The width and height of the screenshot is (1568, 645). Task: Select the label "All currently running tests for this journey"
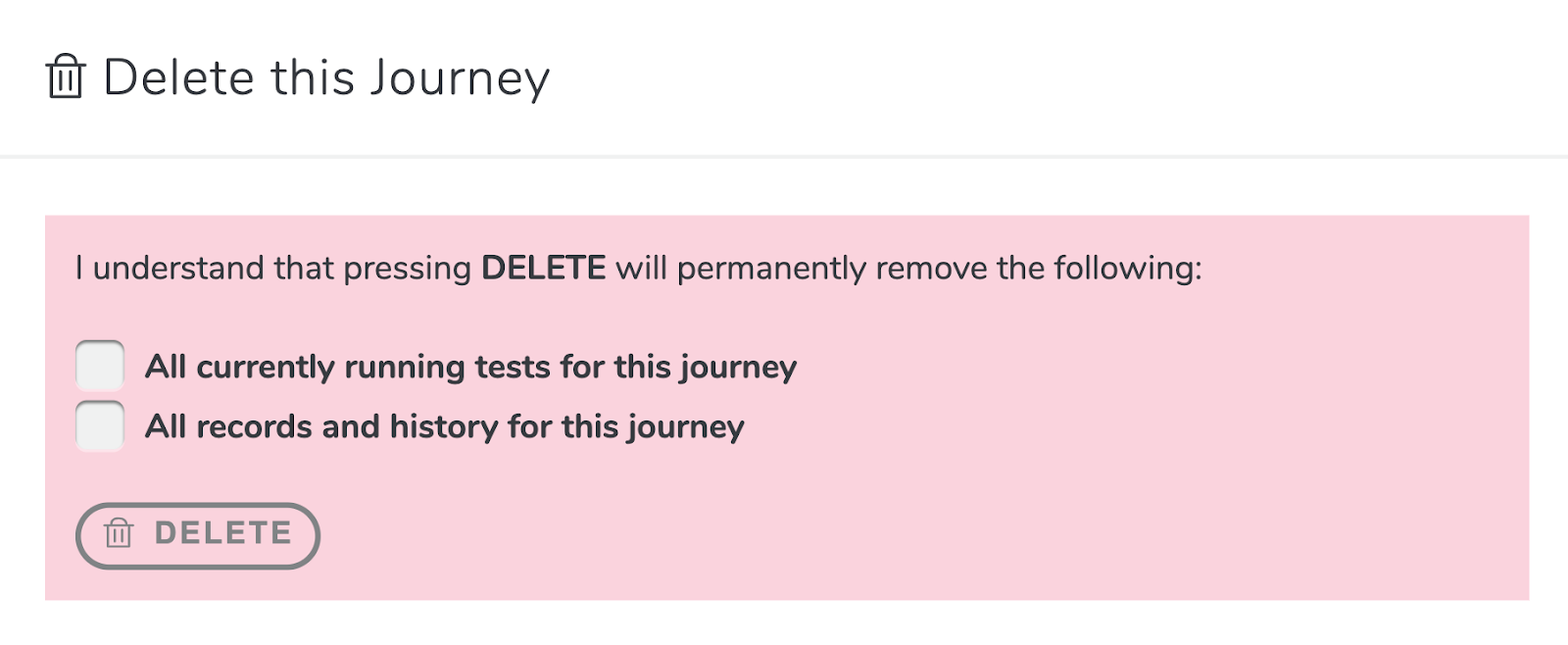tap(470, 368)
